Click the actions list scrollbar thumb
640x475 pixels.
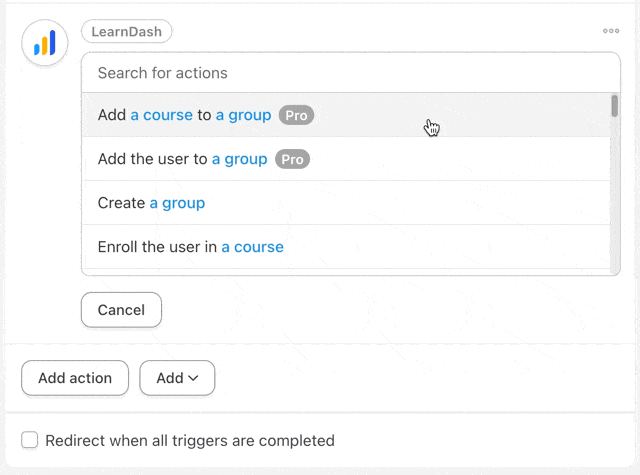(x=614, y=106)
